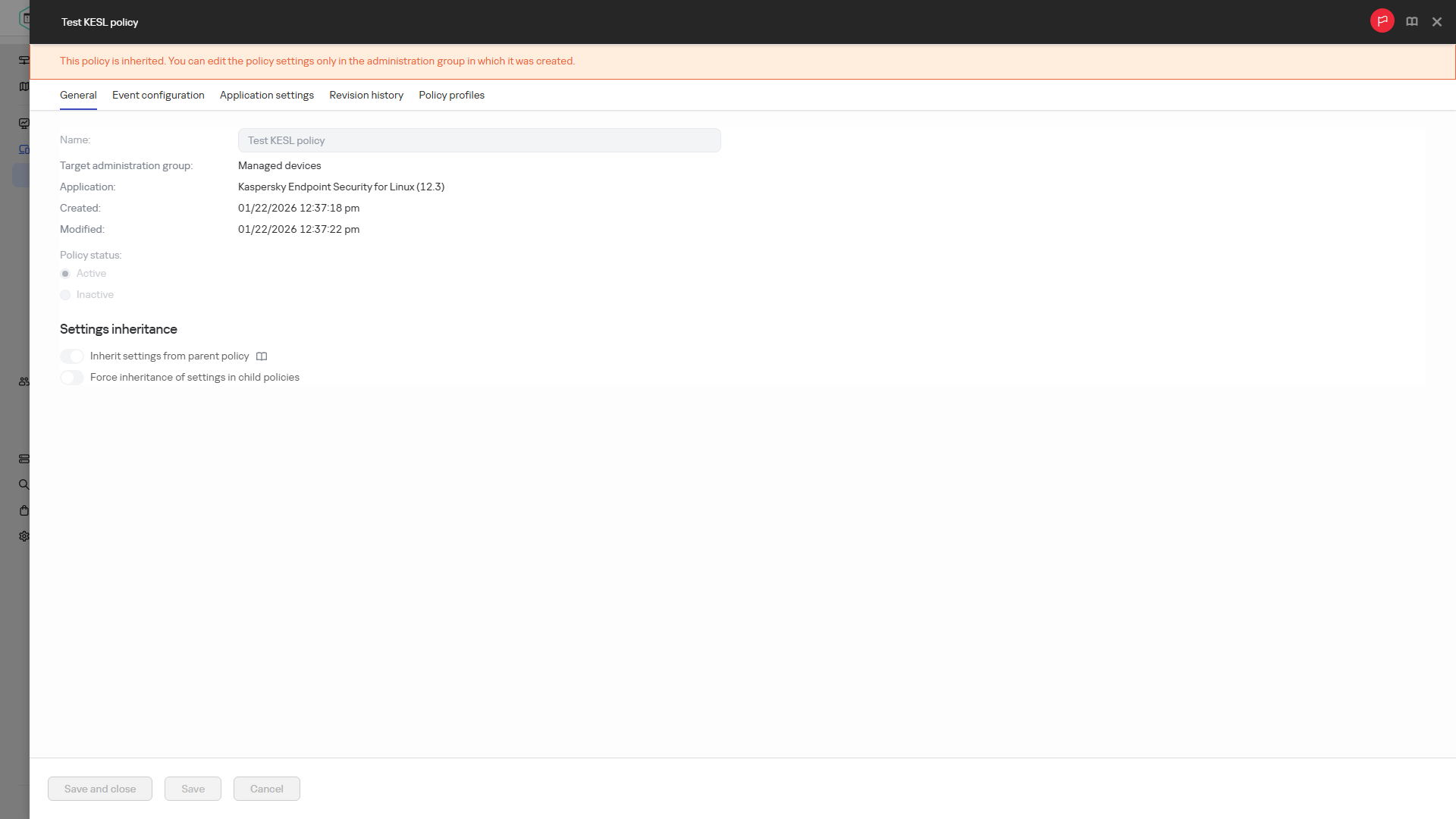Image resolution: width=1456 pixels, height=819 pixels.
Task: Toggle Inherit settings from parent policy
Action: pos(72,356)
